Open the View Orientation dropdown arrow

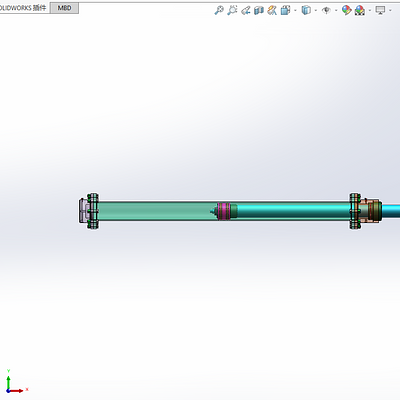(x=295, y=10)
